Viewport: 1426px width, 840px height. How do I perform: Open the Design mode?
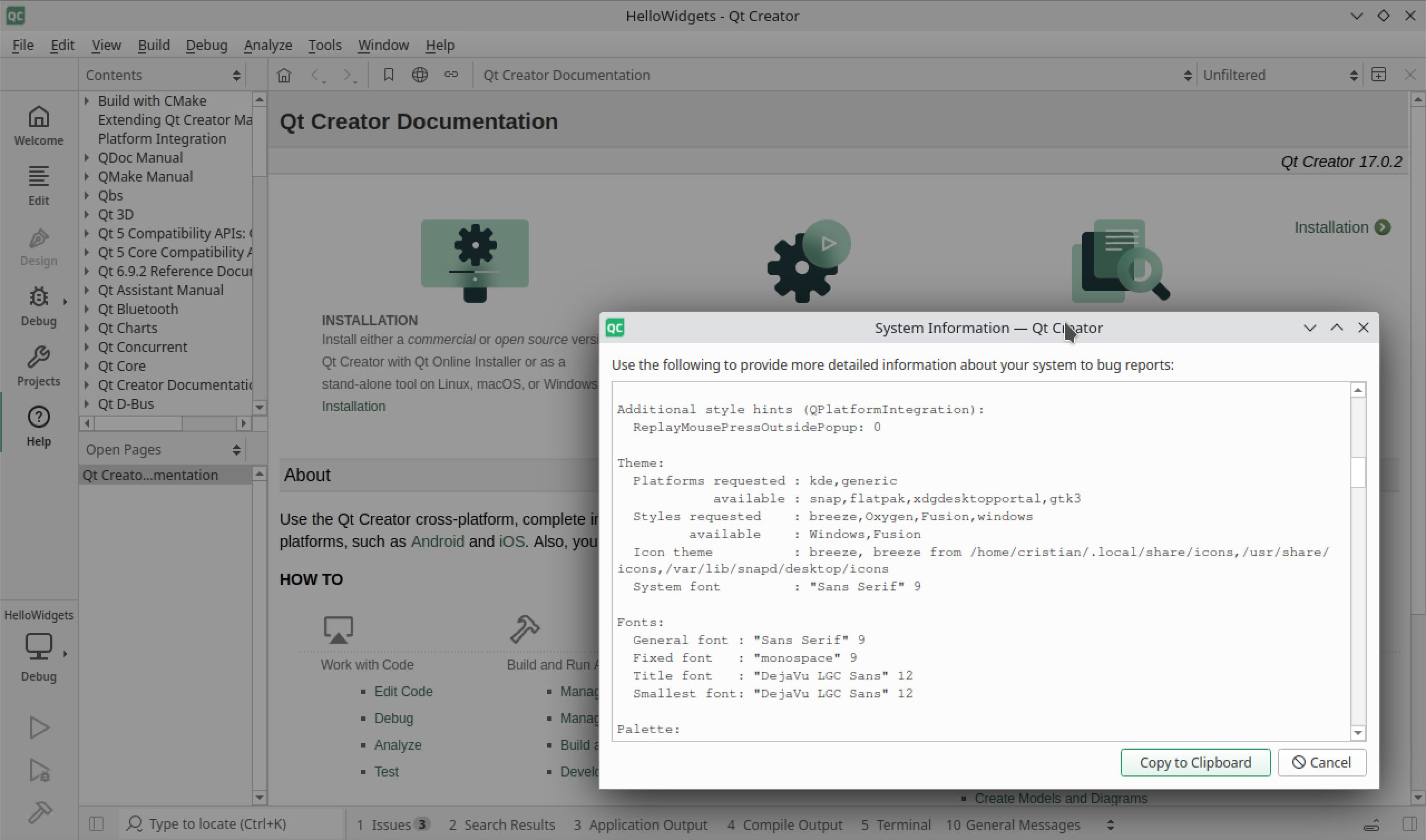click(38, 246)
